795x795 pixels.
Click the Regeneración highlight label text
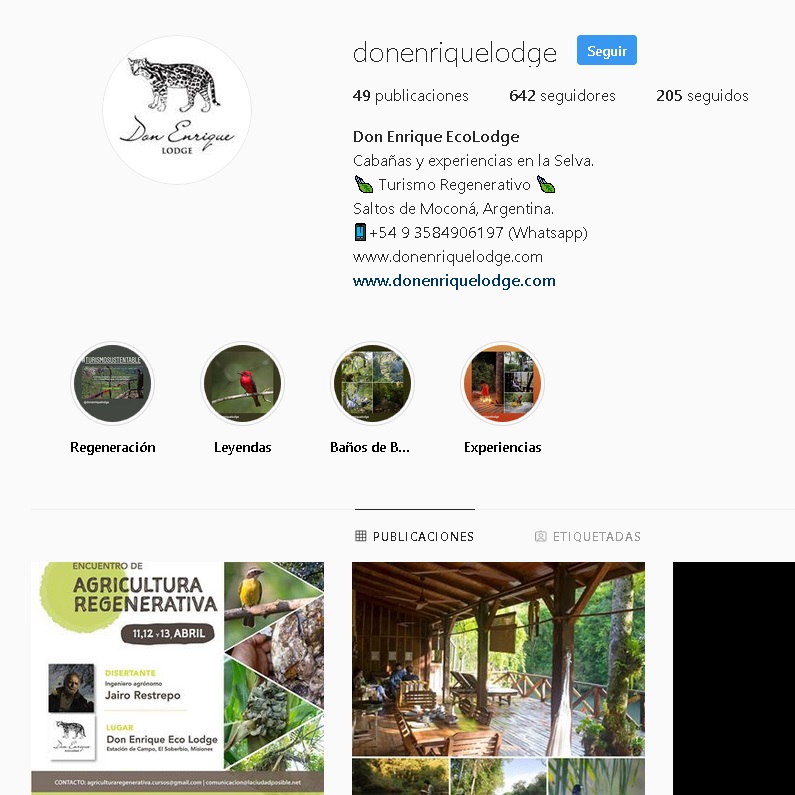[x=113, y=447]
